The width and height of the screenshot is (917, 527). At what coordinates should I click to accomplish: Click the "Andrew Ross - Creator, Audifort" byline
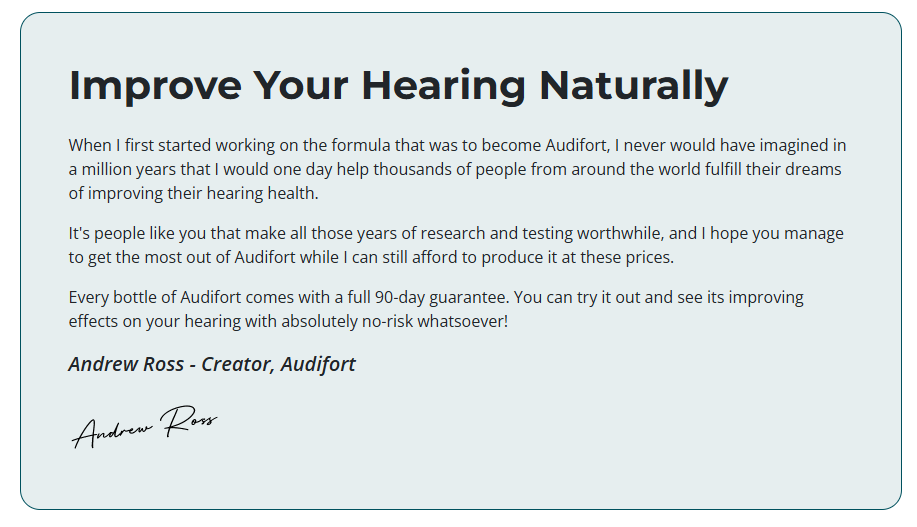point(212,363)
